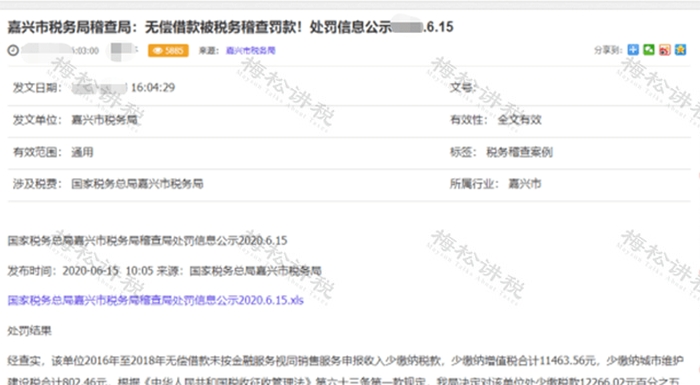This screenshot has width=700, height=385.
Task: Click 涉及税费 value 国家税务总局嘉兴市税务局
Action: [x=138, y=184]
